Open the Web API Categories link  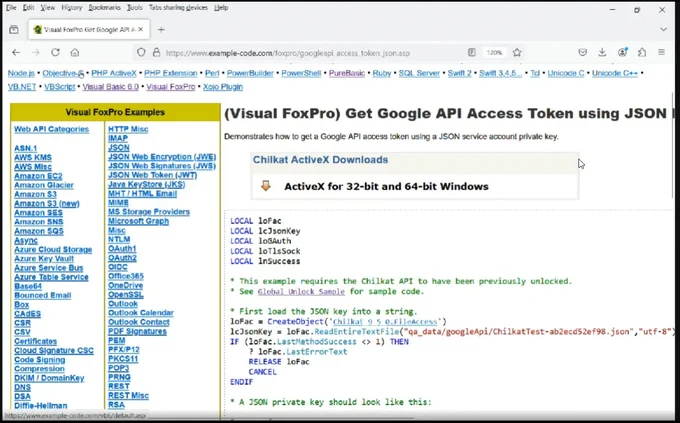click(x=51, y=129)
